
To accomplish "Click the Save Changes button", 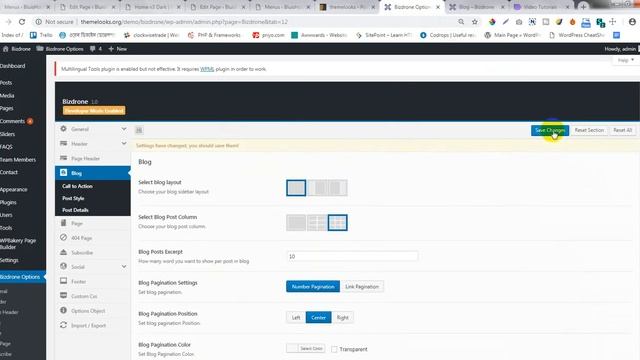I will pyautogui.click(x=550, y=130).
